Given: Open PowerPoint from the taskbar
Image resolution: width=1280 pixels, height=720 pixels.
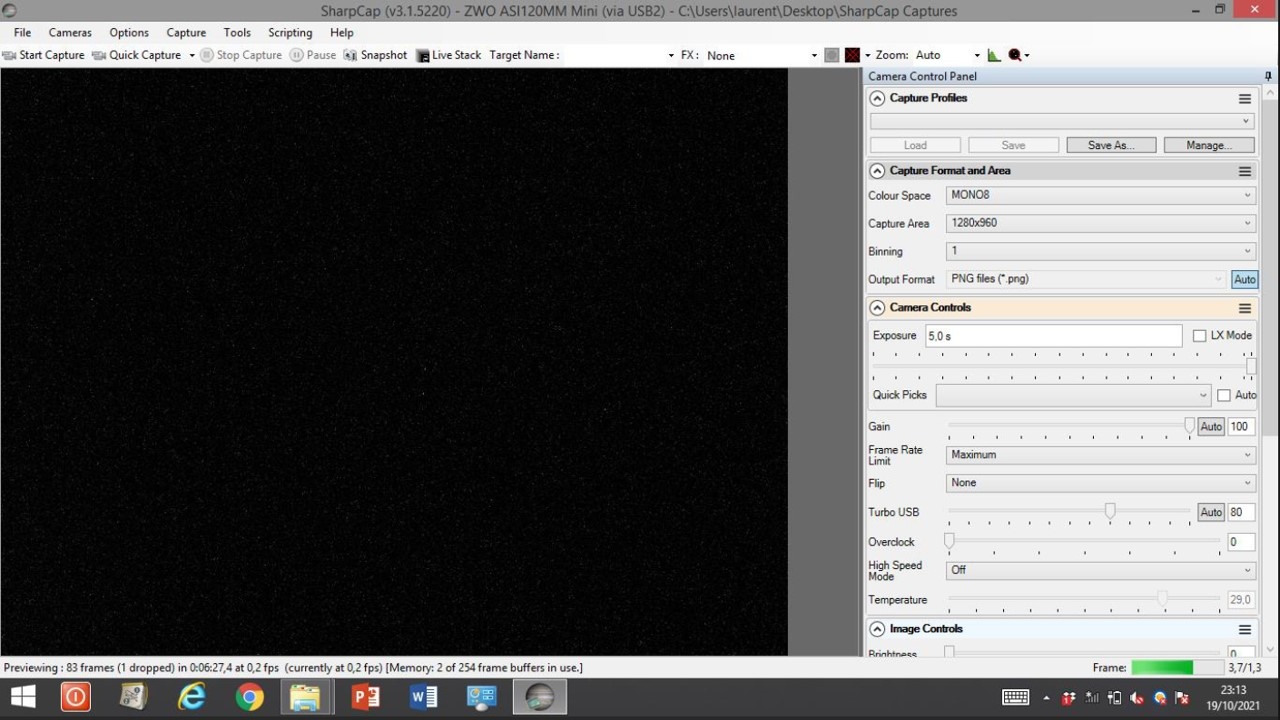Looking at the screenshot, I should (365, 697).
